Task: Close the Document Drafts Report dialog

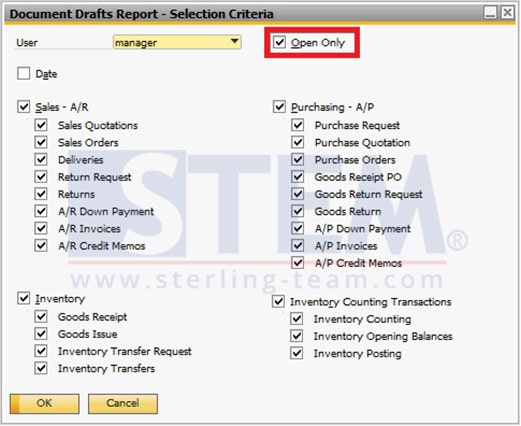Action: coord(508,13)
